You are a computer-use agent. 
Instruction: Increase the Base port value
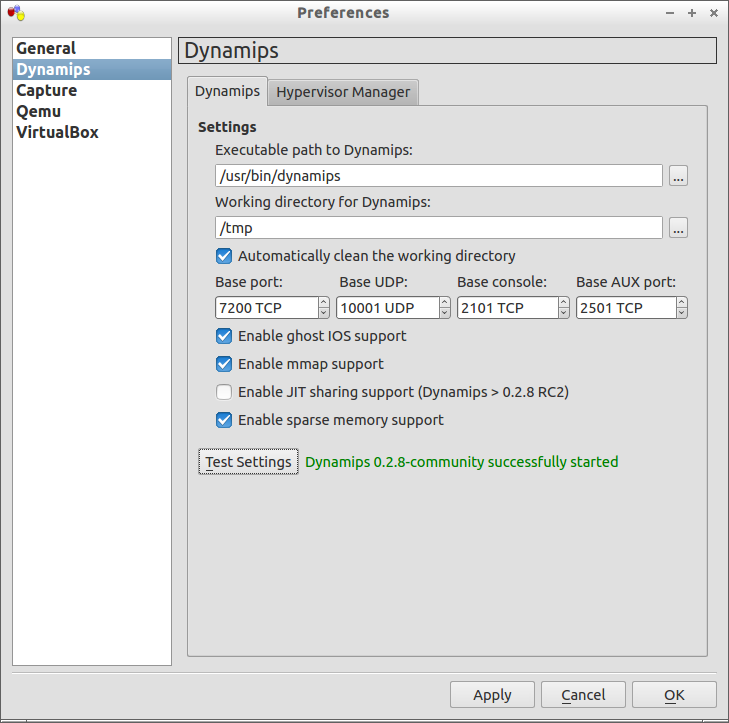tap(324, 302)
